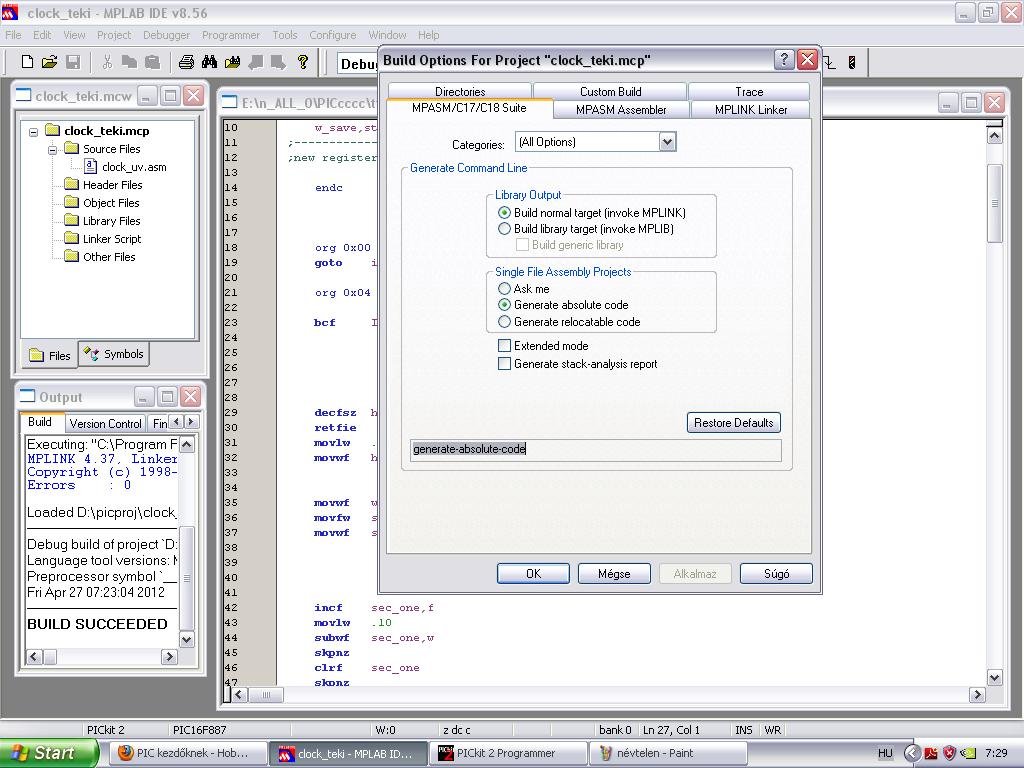The width and height of the screenshot is (1024, 768).
Task: Open PICkit 2 Programmer from taskbar
Action: [x=508, y=753]
